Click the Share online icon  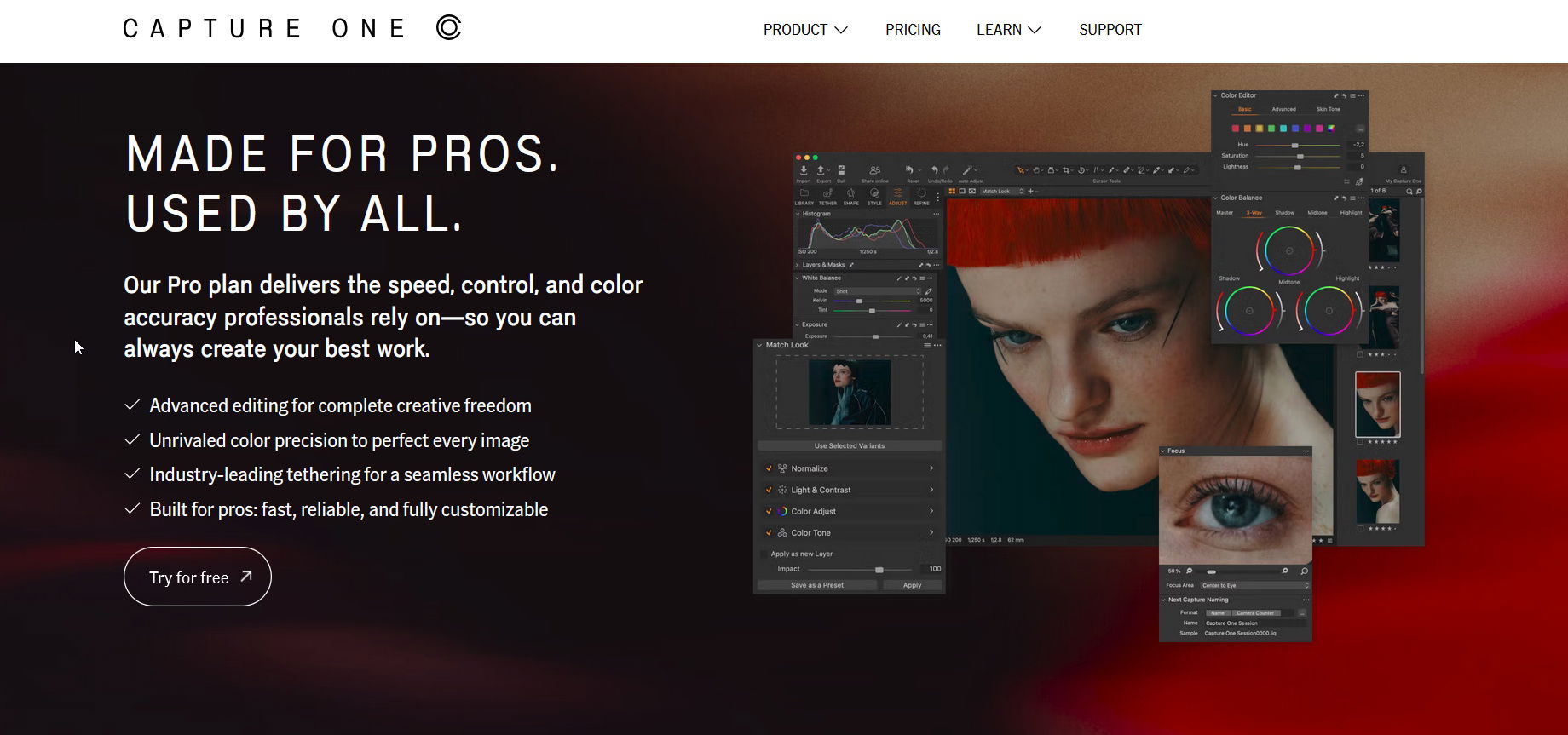coord(874,171)
